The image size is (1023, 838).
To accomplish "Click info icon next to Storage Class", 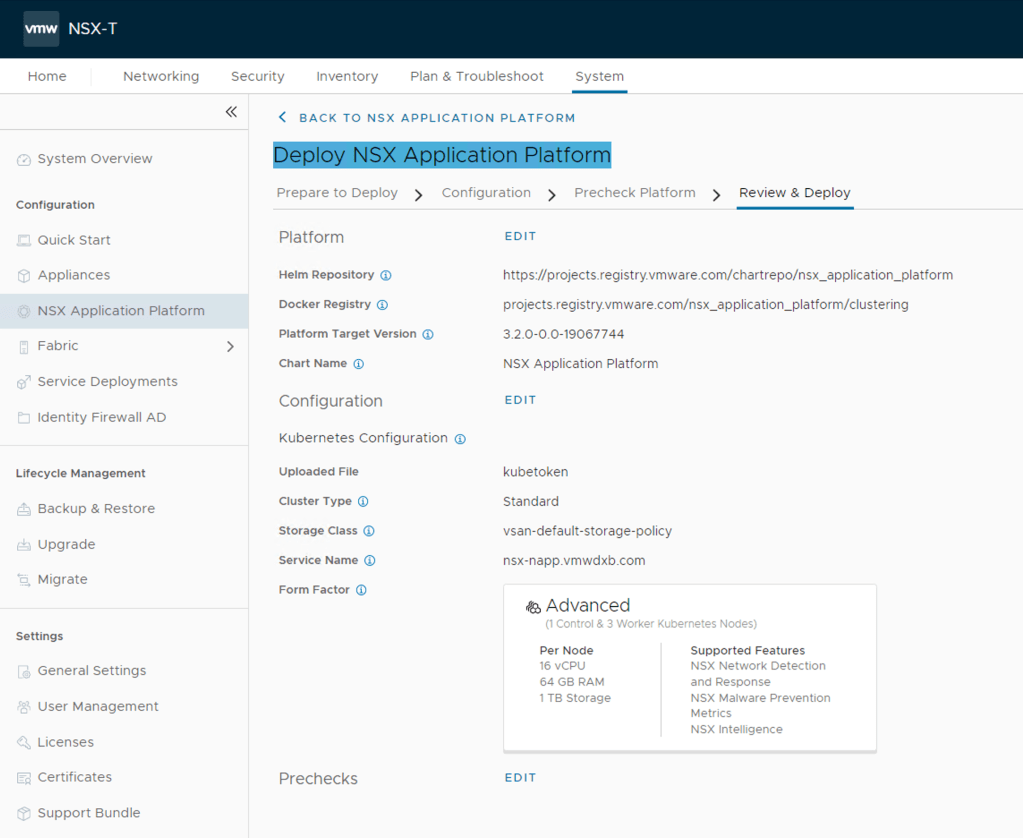I will 369,531.
